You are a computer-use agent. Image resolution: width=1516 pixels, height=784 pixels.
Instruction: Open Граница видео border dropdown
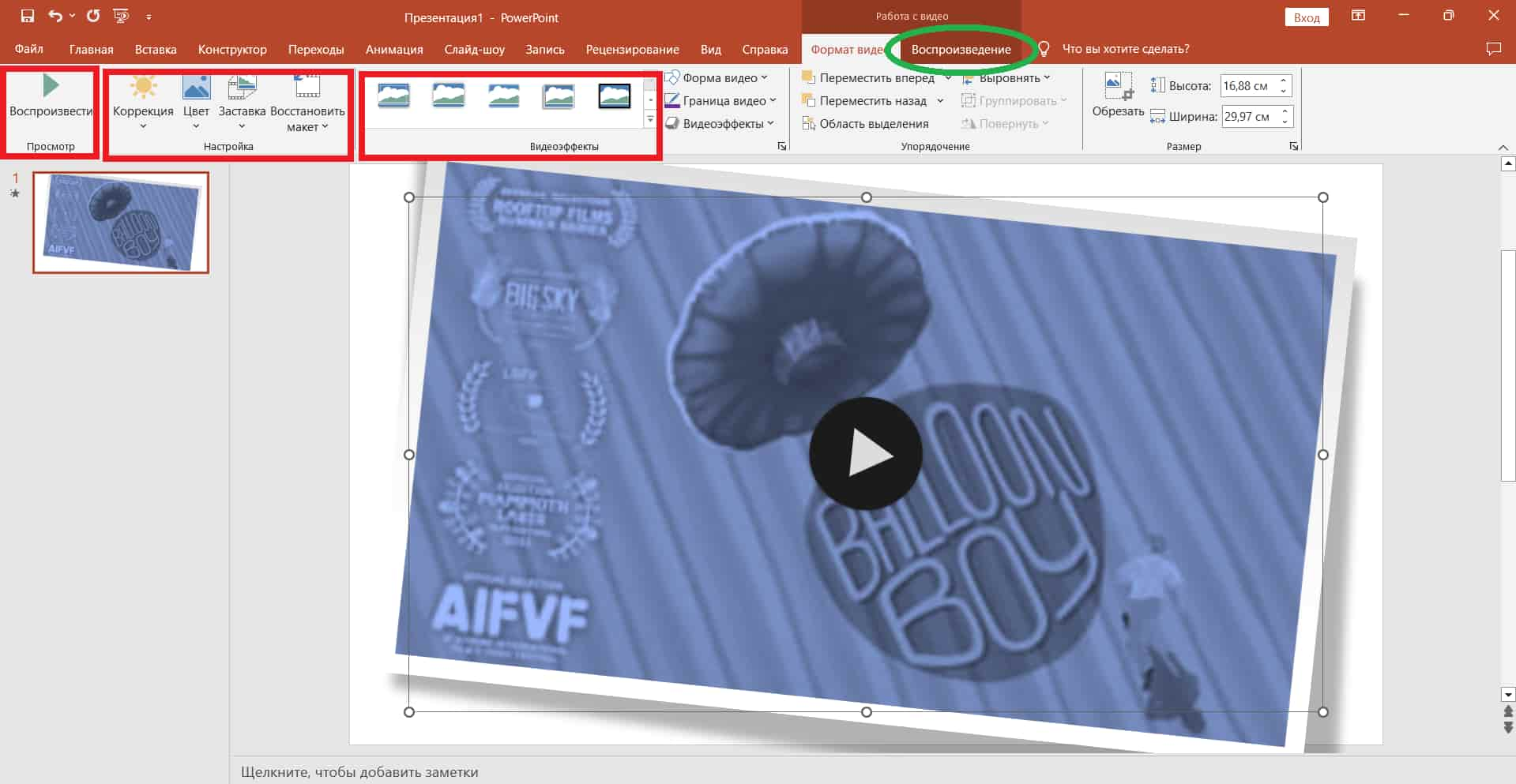coord(722,100)
